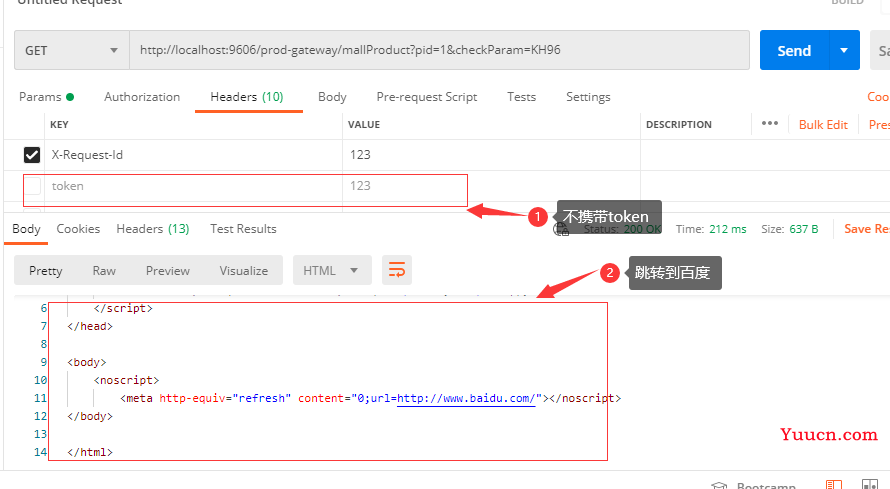
Task: Open the Bootcamp icon in status bar
Action: (719, 485)
